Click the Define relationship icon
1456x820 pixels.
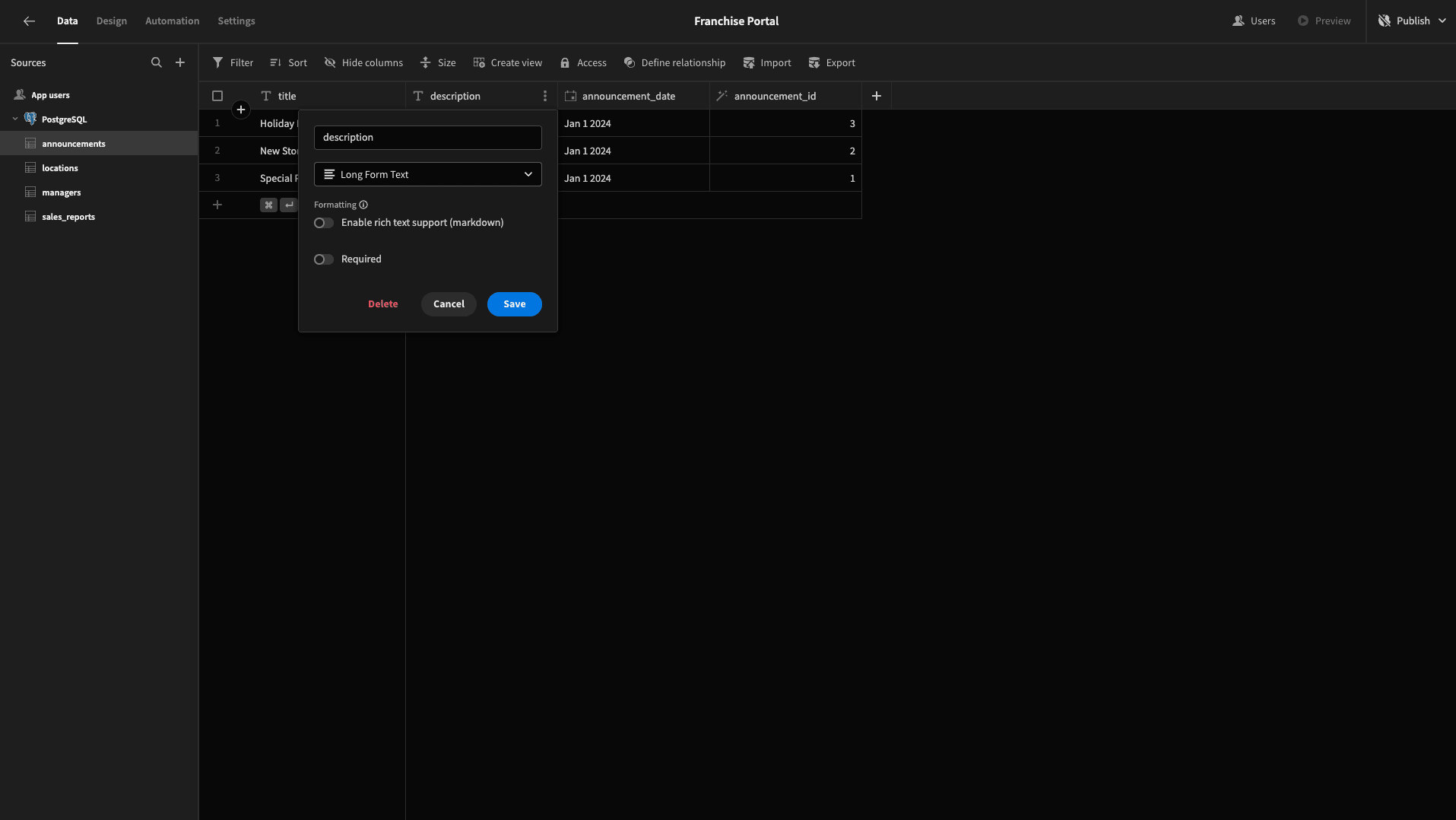(x=630, y=62)
